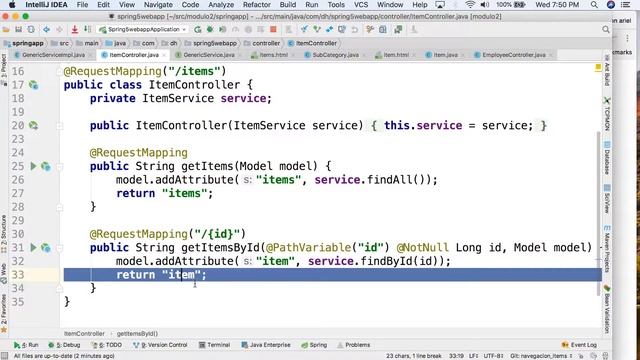Run with coverage toolbar icon
This screenshot has width=640, height=360.
click(x=223, y=29)
